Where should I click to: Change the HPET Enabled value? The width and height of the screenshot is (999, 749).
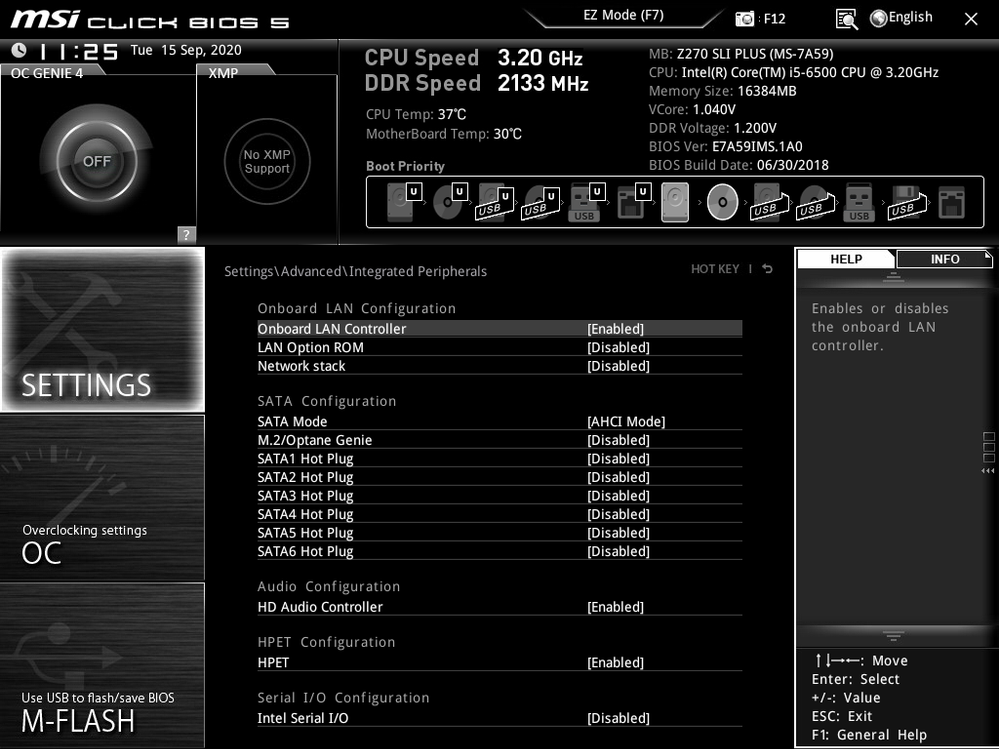click(615, 663)
